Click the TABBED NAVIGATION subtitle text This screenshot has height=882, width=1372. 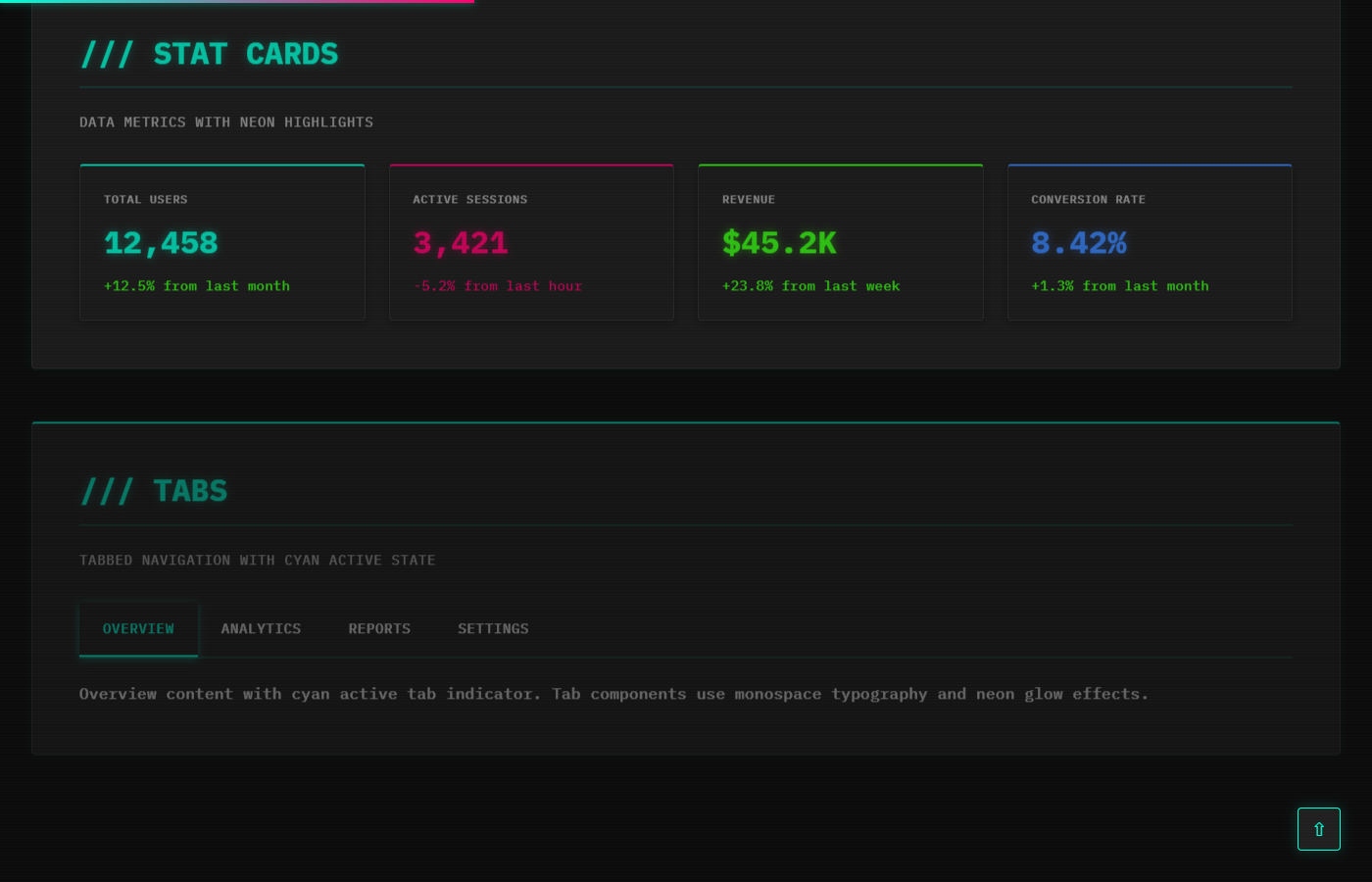(x=257, y=560)
